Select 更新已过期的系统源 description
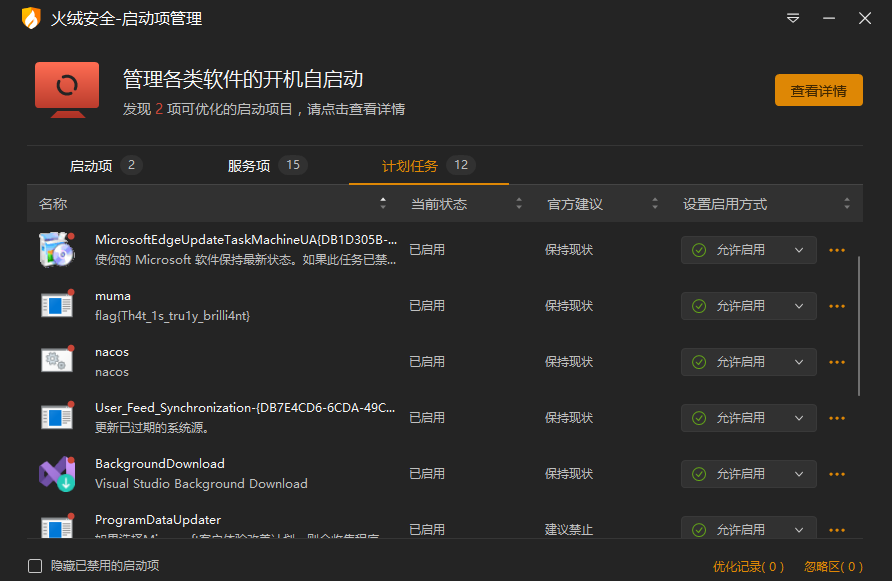 coord(152,428)
